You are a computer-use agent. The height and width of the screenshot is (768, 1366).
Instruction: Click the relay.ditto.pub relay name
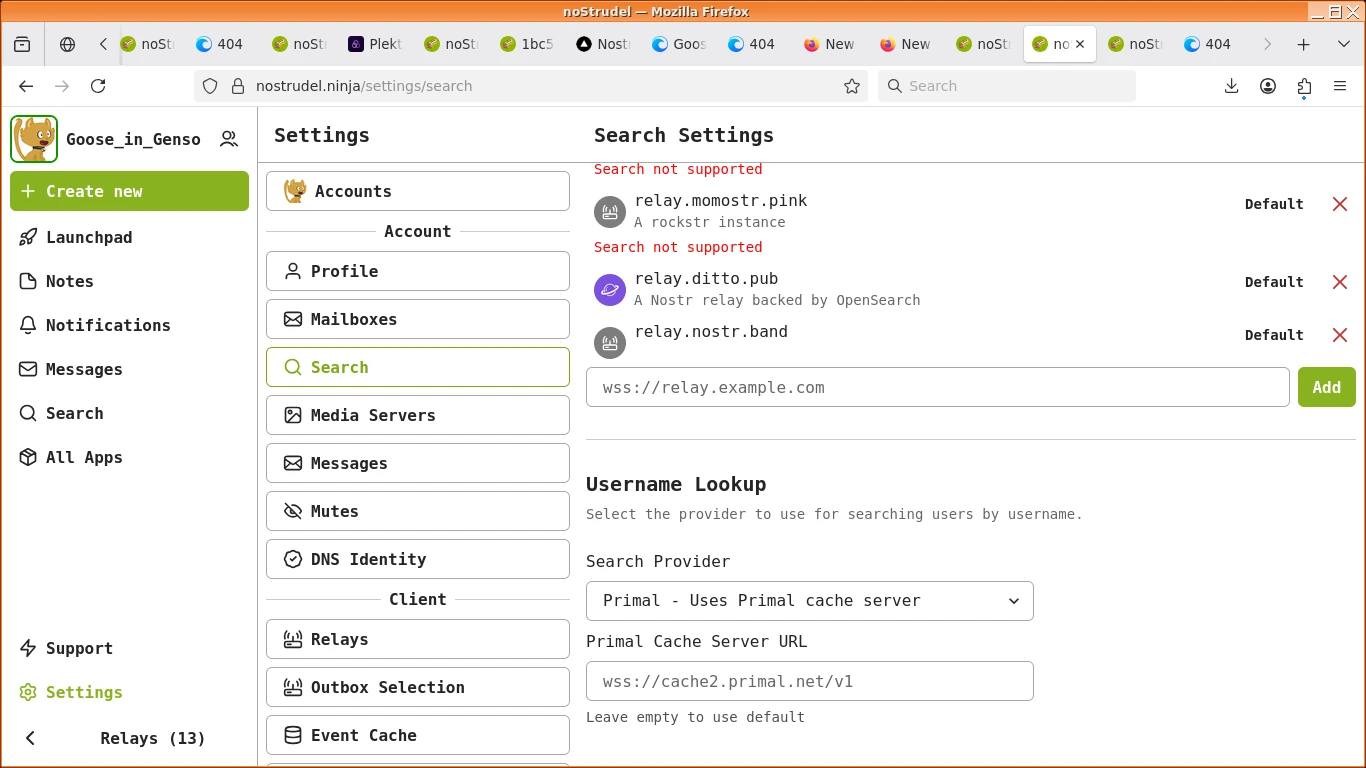pyautogui.click(x=706, y=279)
